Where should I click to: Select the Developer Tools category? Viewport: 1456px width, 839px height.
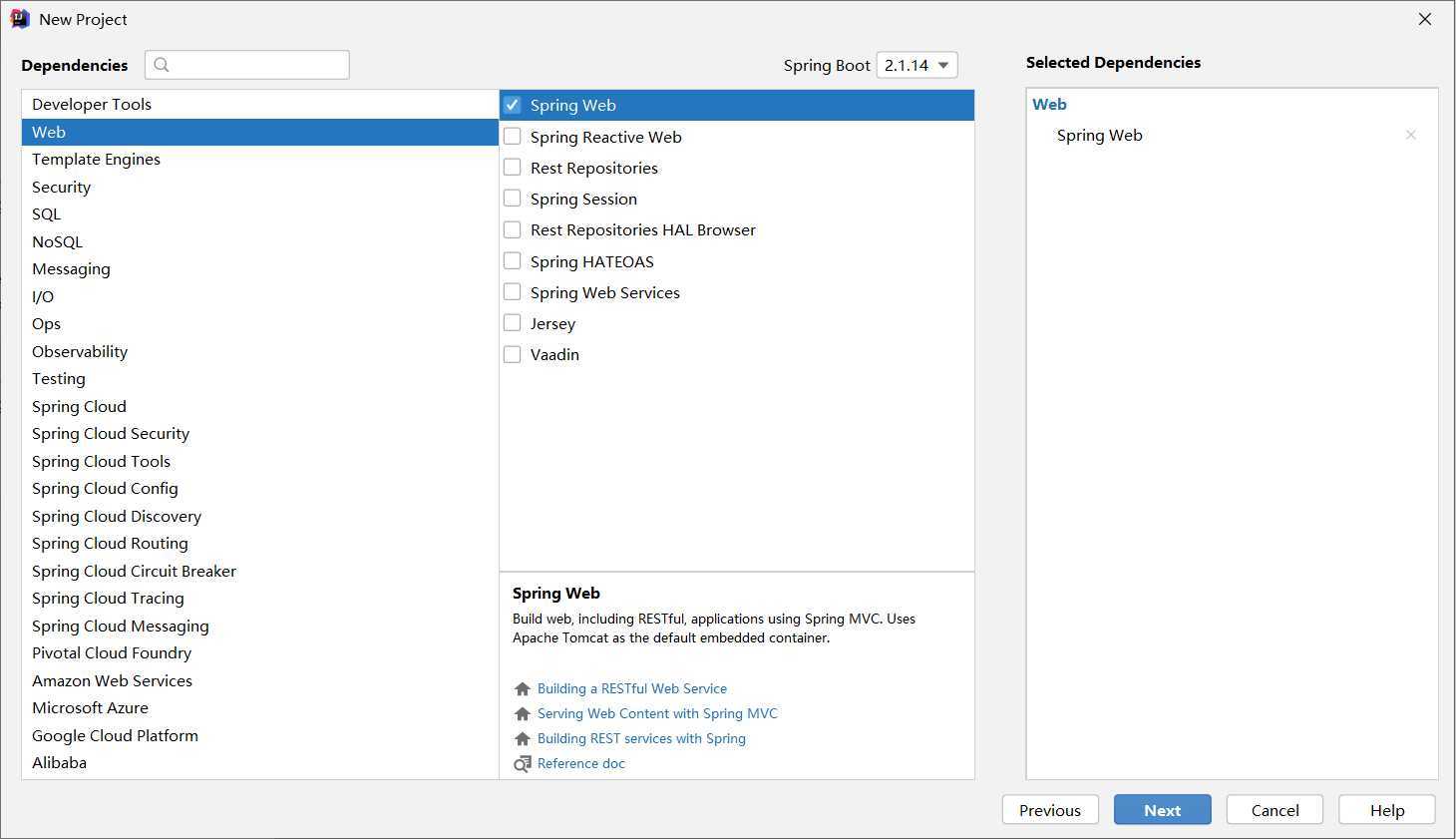tap(259, 104)
